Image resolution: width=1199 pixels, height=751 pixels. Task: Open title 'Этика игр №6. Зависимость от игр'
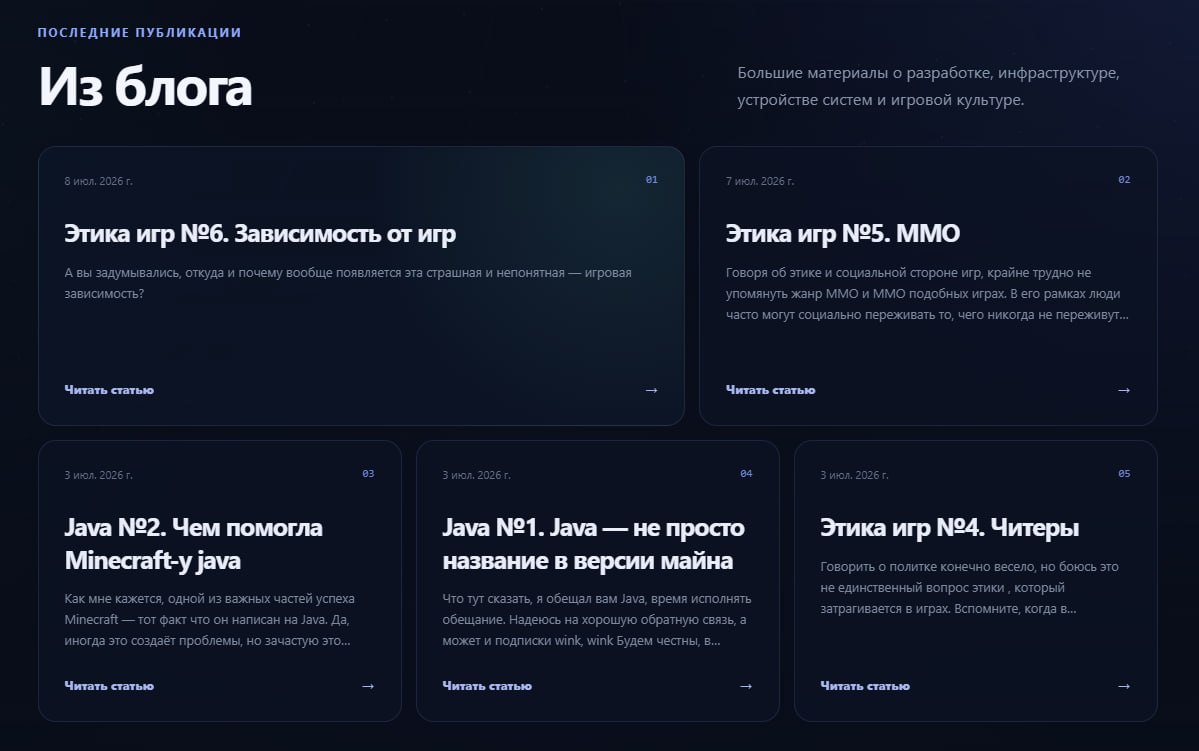point(260,233)
